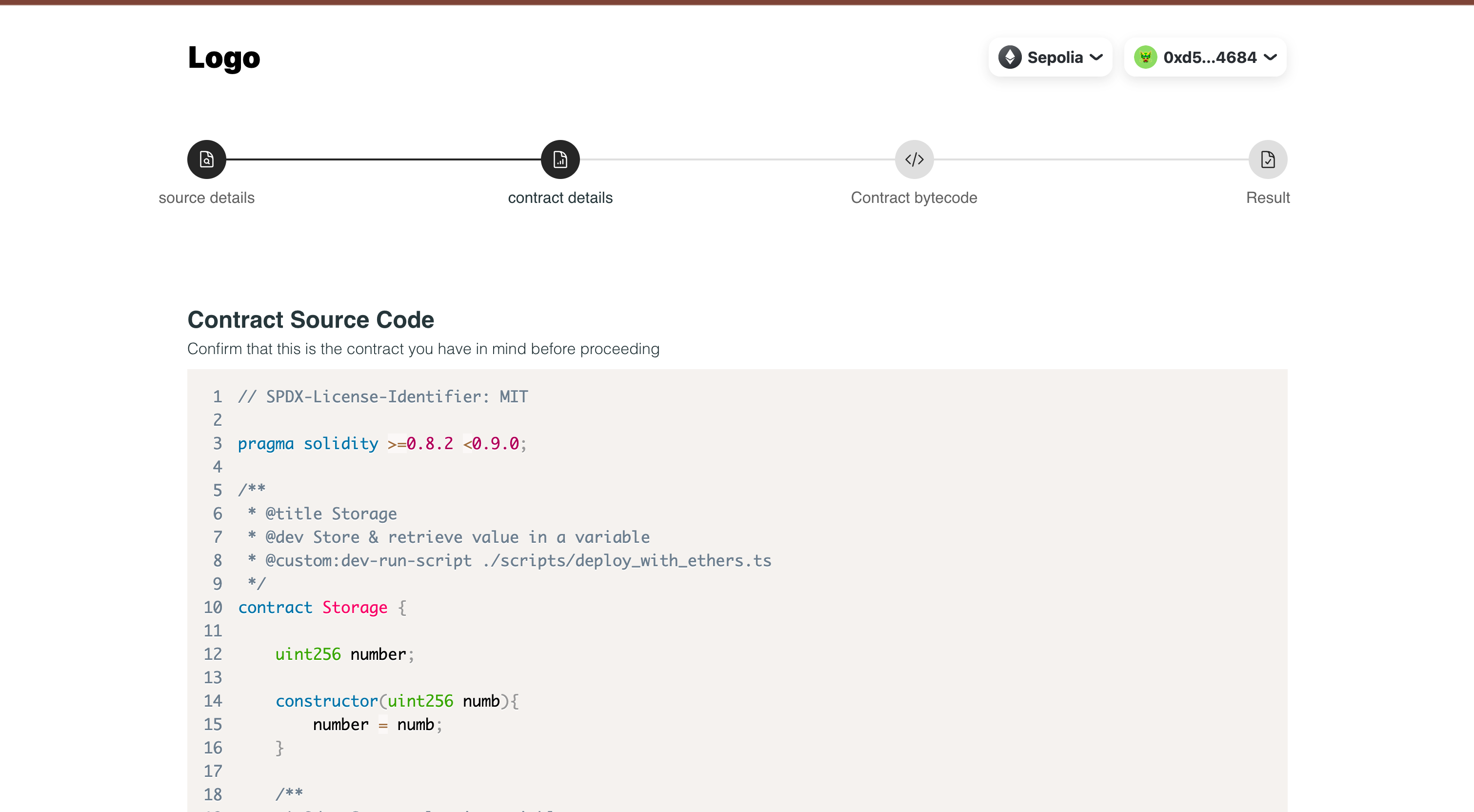Select the 'Result' step label
This screenshot has width=1474, height=812.
pos(1267,198)
